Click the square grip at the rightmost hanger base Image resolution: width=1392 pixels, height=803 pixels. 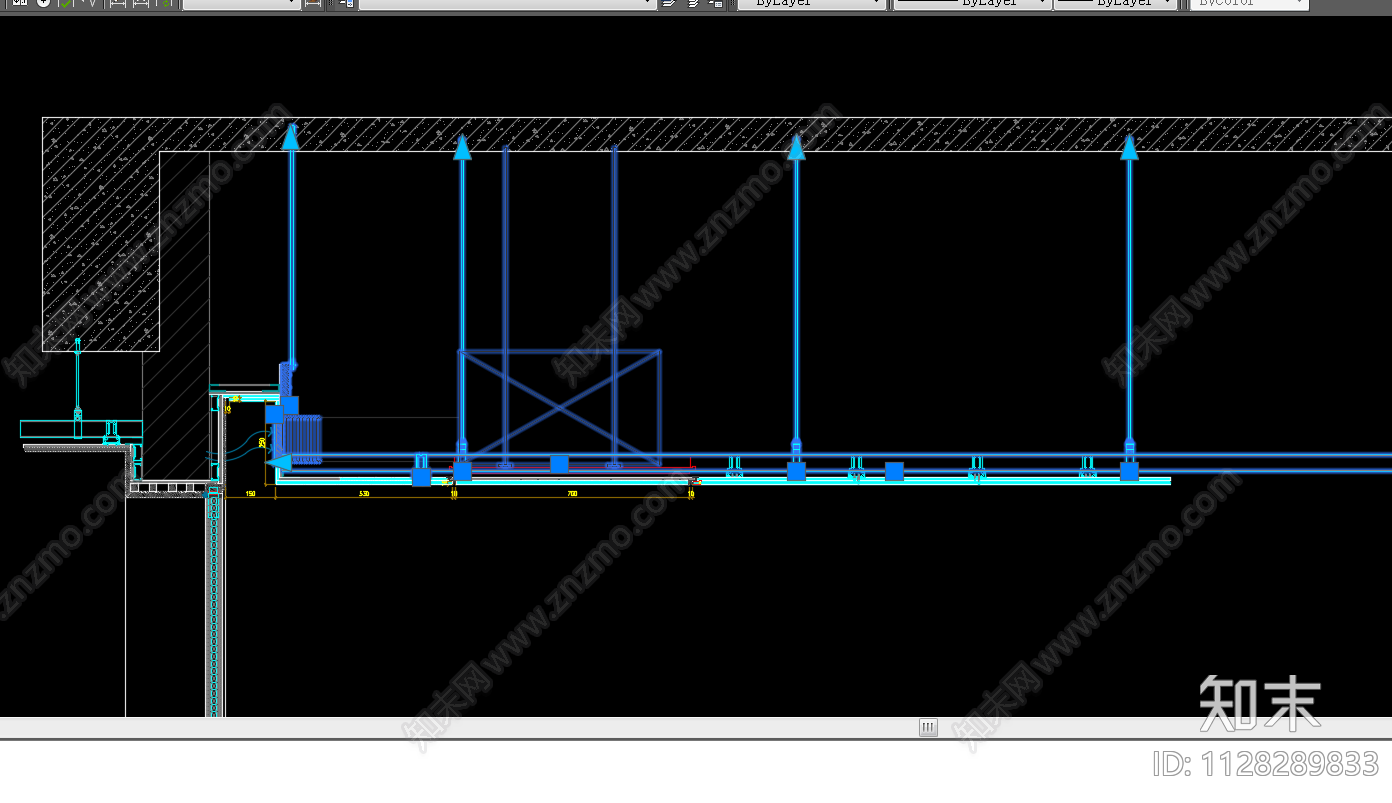point(1129,471)
